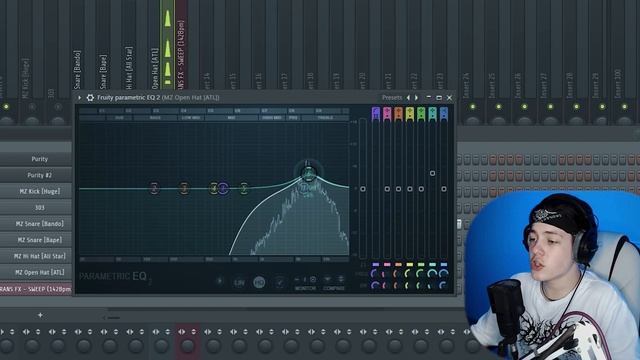
Task: Toggle the HQ high quality button
Action: pyautogui.click(x=259, y=282)
